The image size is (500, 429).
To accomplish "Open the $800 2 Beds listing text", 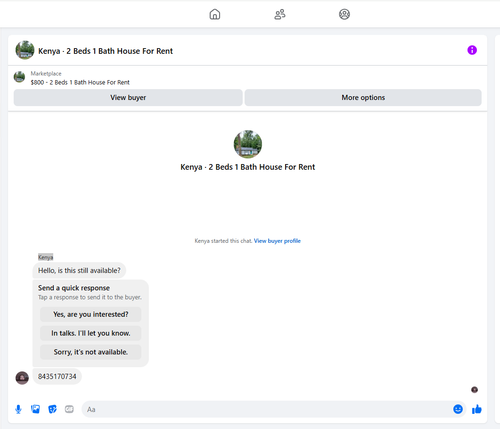I will point(80,82).
